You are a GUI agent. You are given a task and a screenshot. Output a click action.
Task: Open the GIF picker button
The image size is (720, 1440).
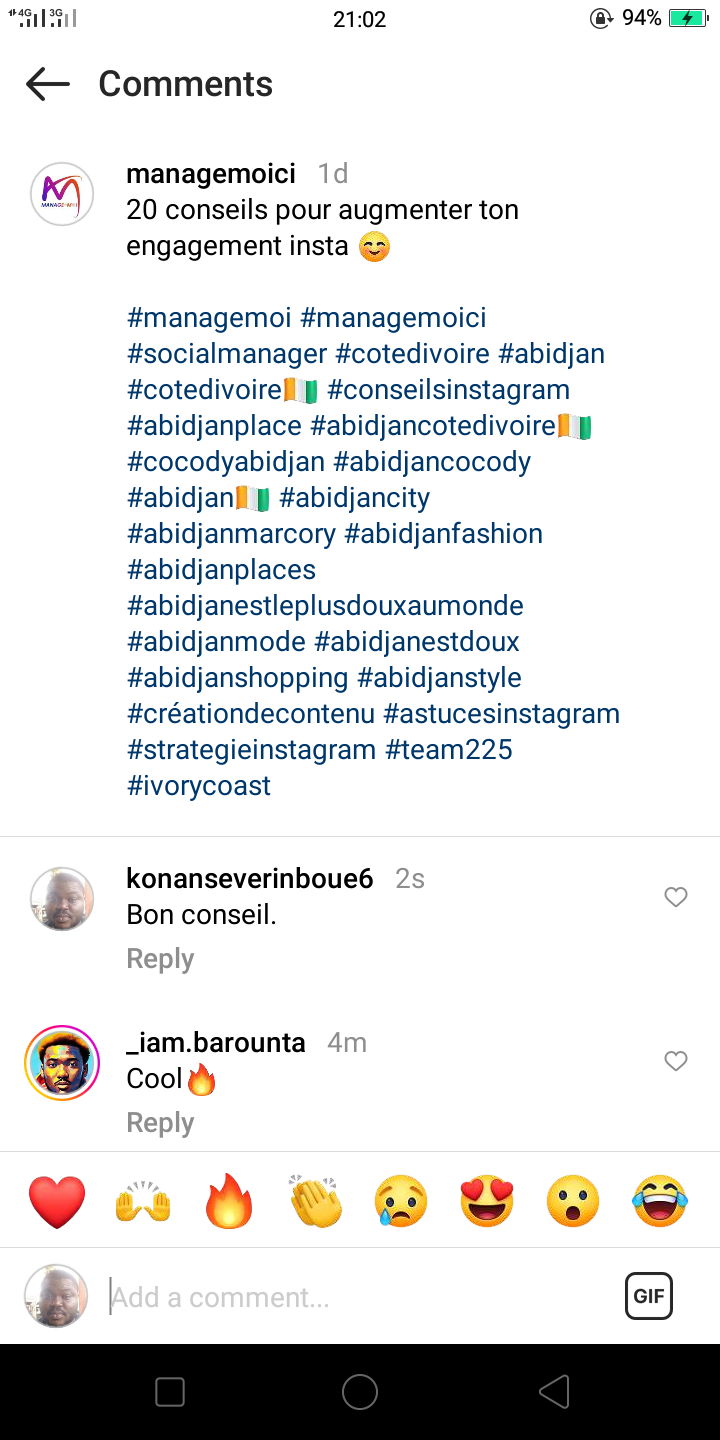[649, 1297]
